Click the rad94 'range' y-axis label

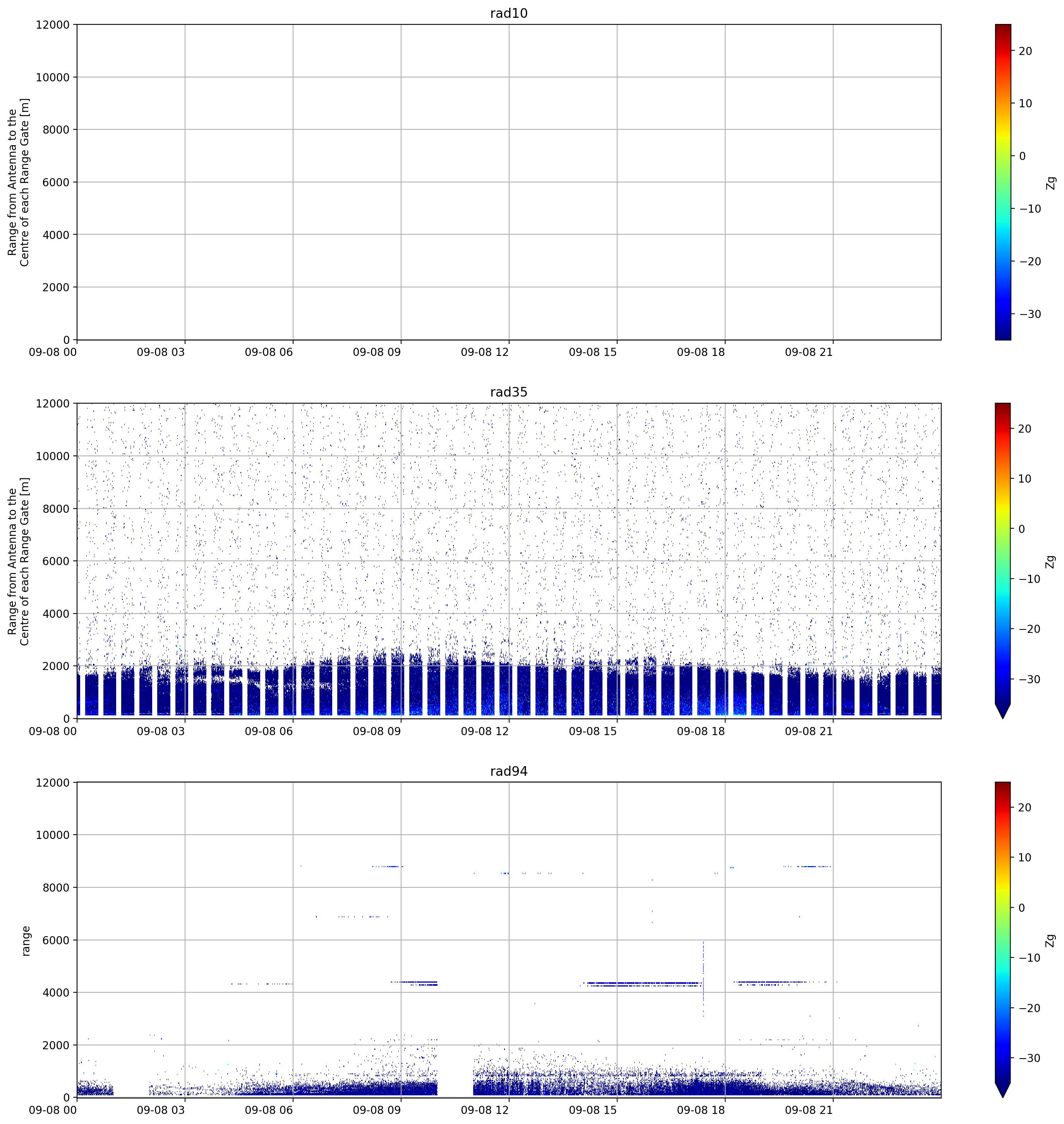point(26,941)
